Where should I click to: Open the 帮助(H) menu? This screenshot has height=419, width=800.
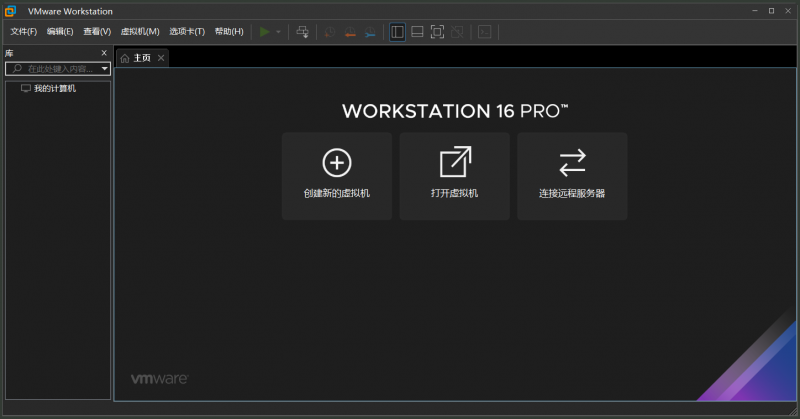pos(229,32)
